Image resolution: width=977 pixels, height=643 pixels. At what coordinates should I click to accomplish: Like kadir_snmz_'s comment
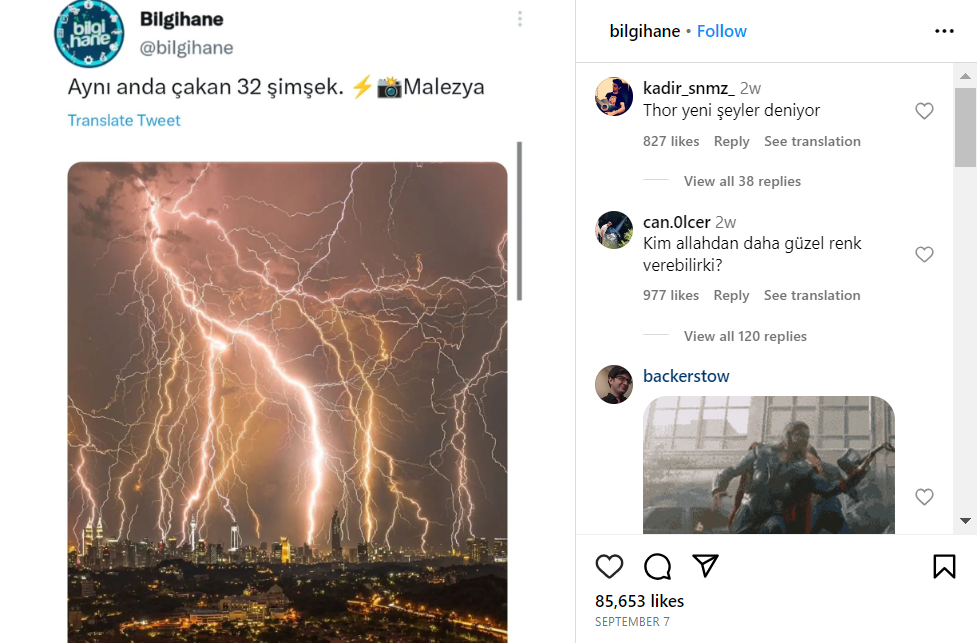pyautogui.click(x=925, y=111)
